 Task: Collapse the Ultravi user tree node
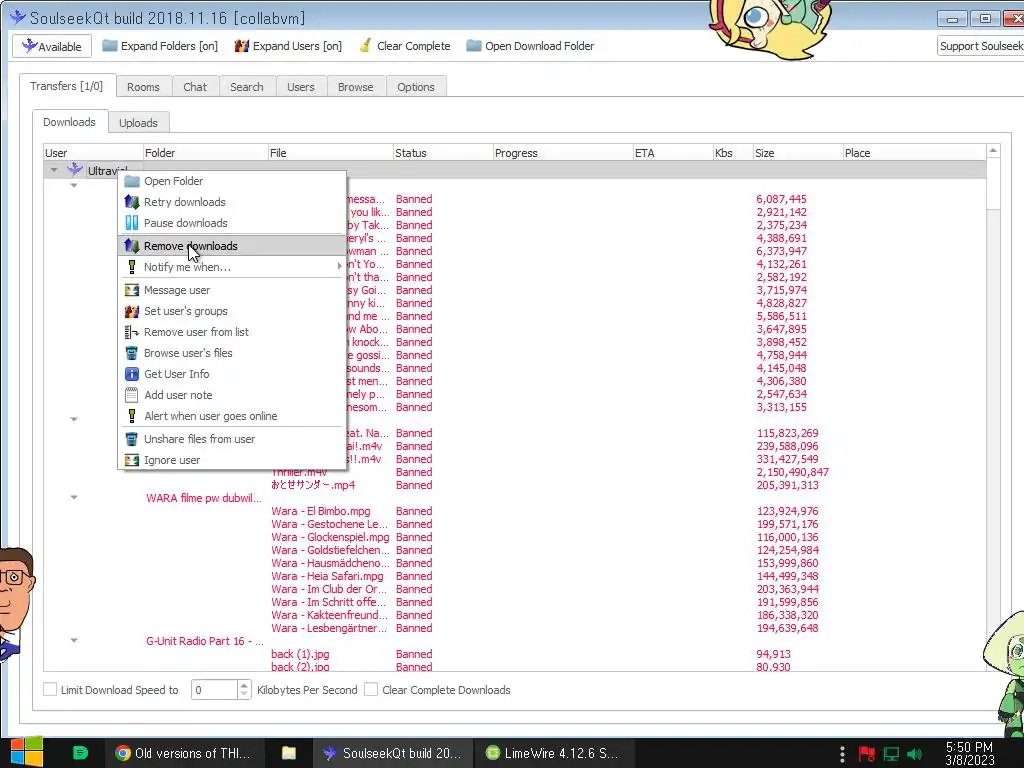(54, 170)
